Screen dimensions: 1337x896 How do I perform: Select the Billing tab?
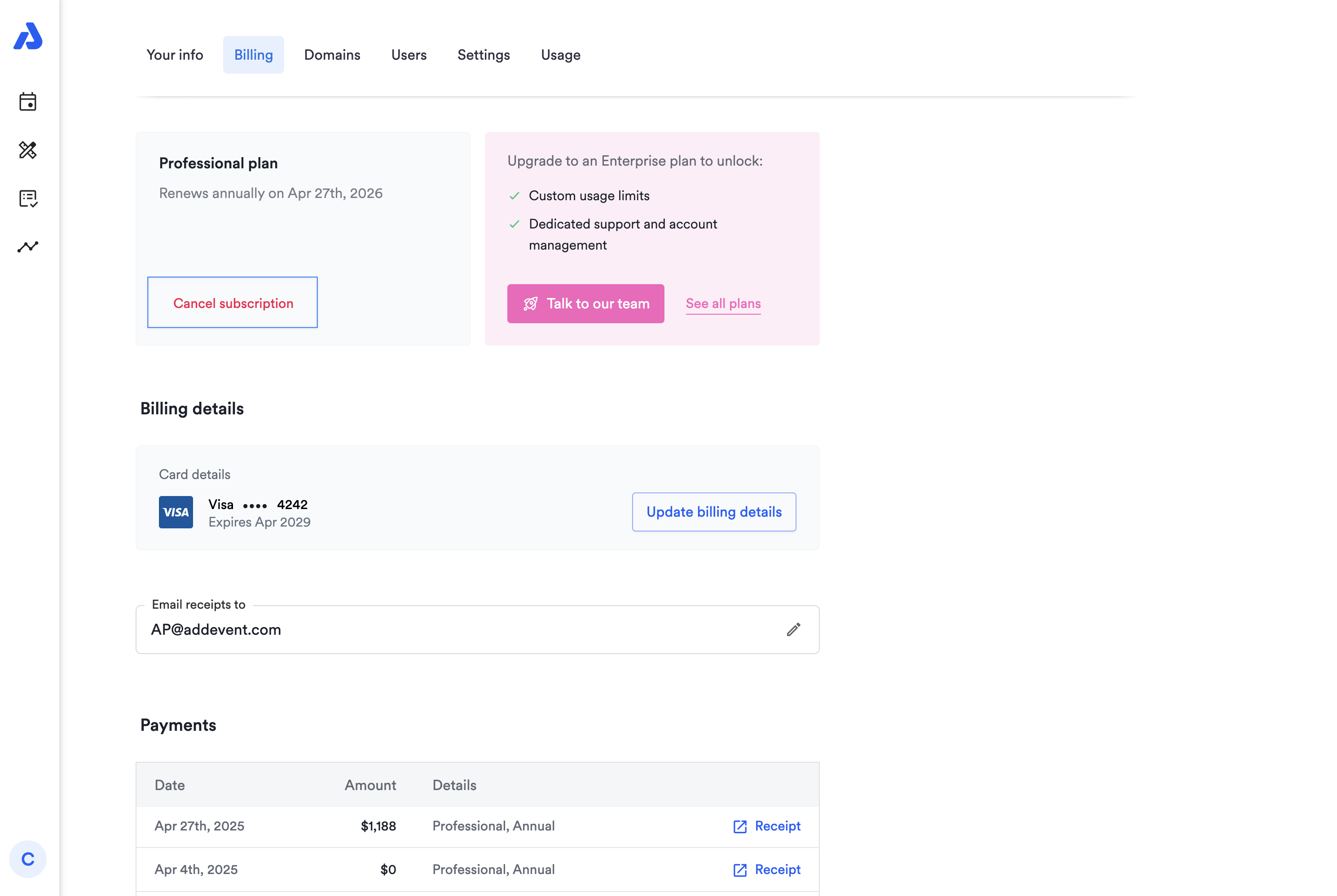click(254, 55)
